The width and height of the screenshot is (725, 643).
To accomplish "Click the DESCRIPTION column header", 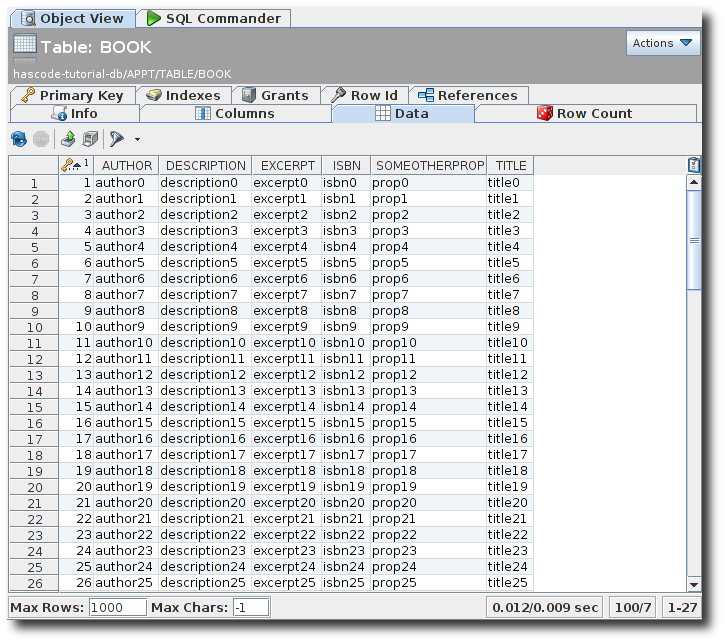I will 205,165.
